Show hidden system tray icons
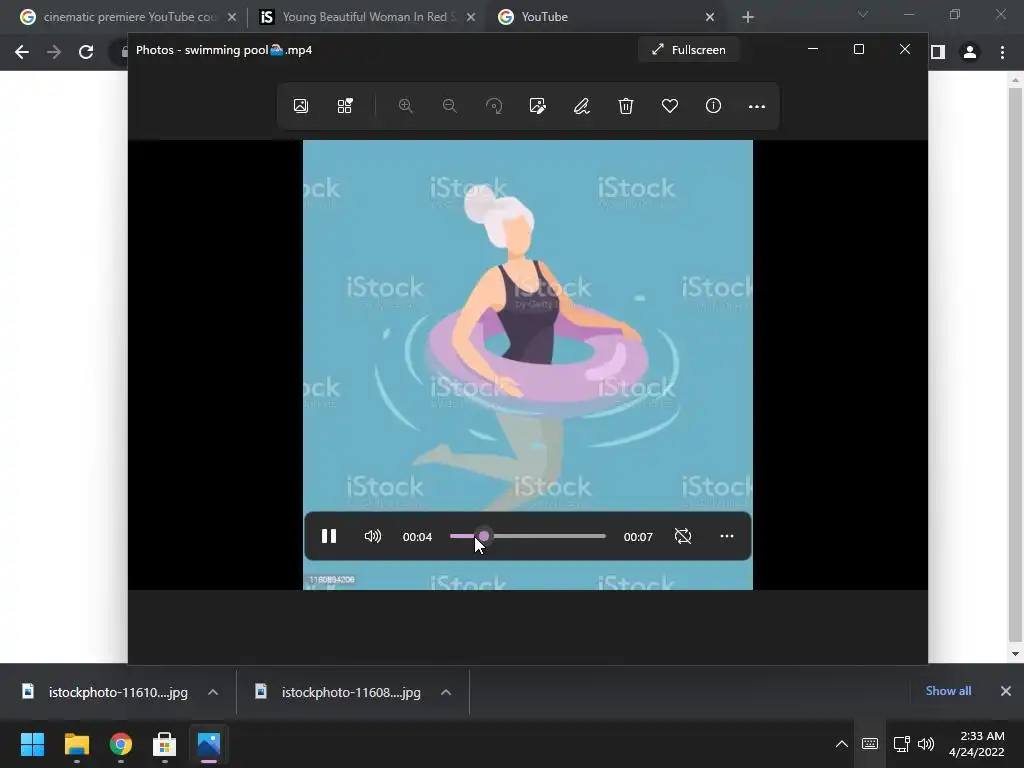The image size is (1024, 768). coord(842,744)
